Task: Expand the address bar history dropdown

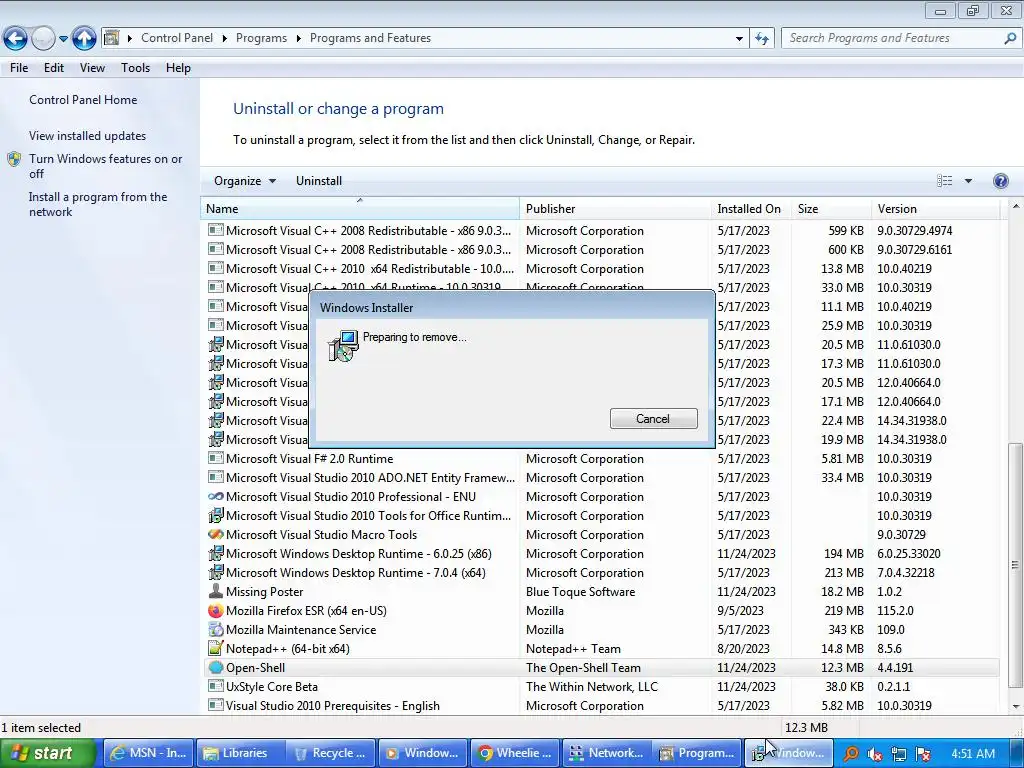Action: 739,39
